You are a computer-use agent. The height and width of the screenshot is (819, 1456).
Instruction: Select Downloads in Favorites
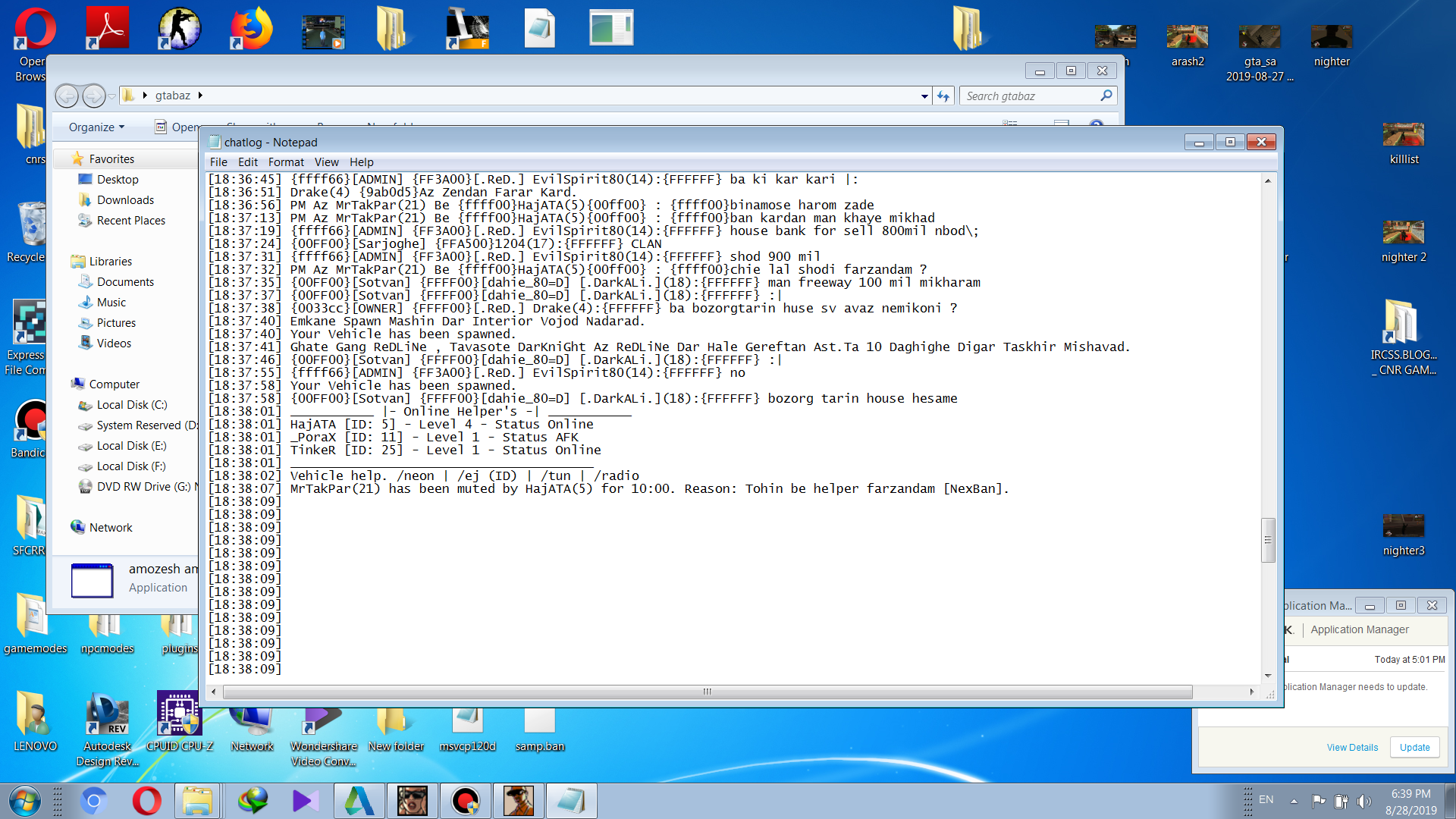point(125,200)
